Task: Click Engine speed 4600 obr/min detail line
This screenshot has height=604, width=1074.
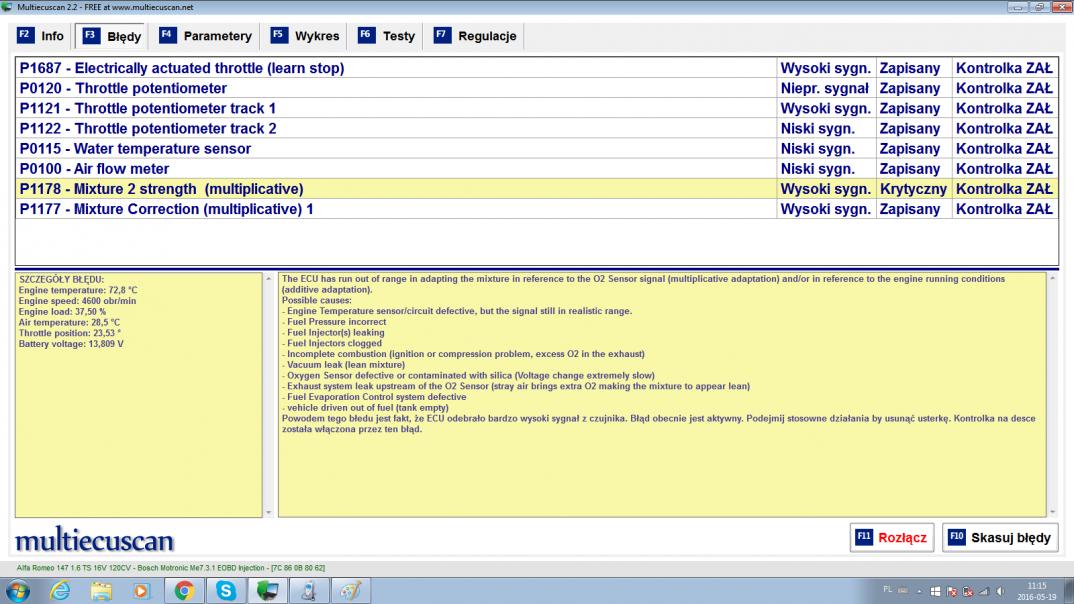Action: click(77, 301)
